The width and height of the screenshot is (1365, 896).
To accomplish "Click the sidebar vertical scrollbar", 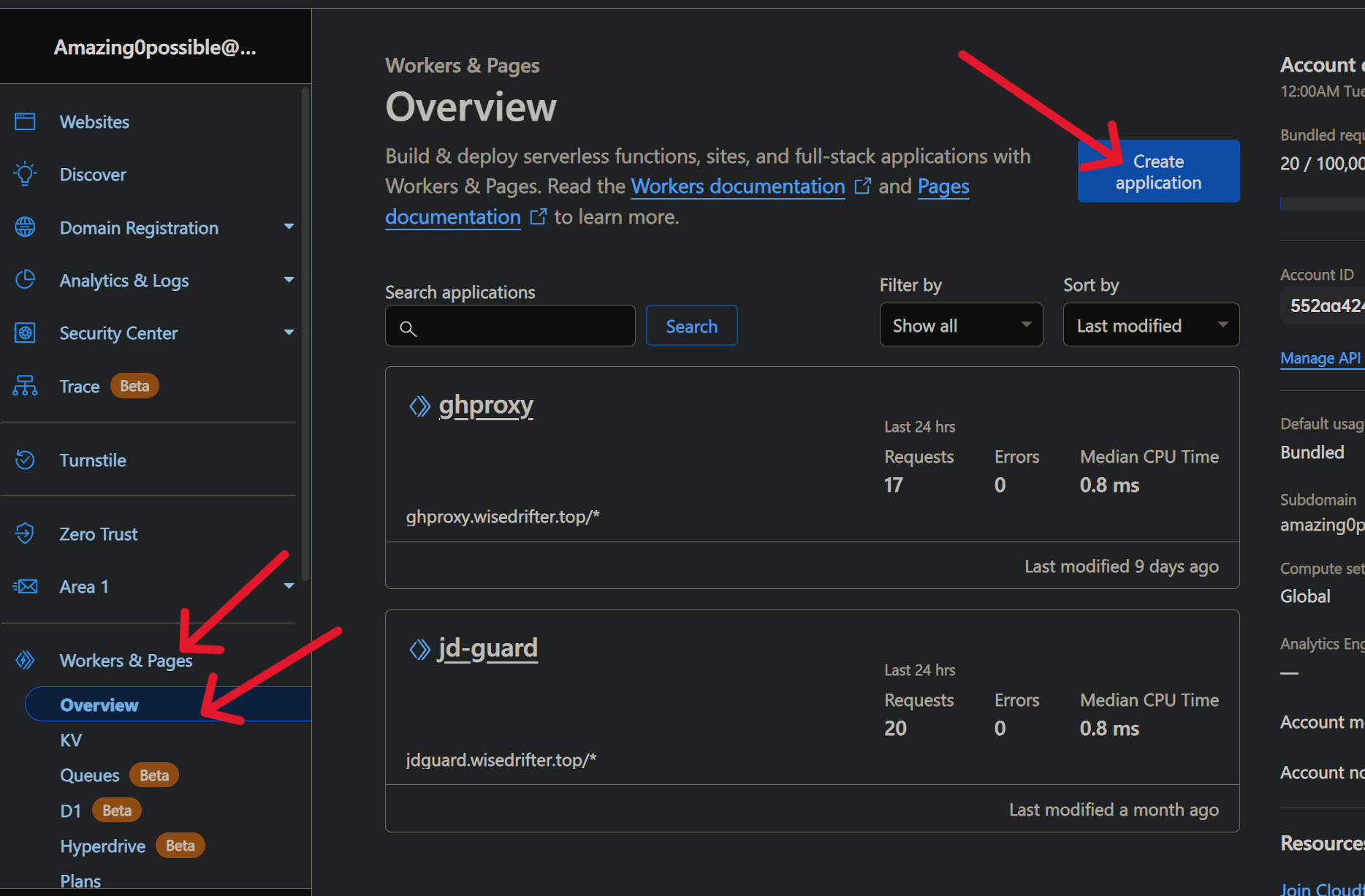I will (305, 334).
